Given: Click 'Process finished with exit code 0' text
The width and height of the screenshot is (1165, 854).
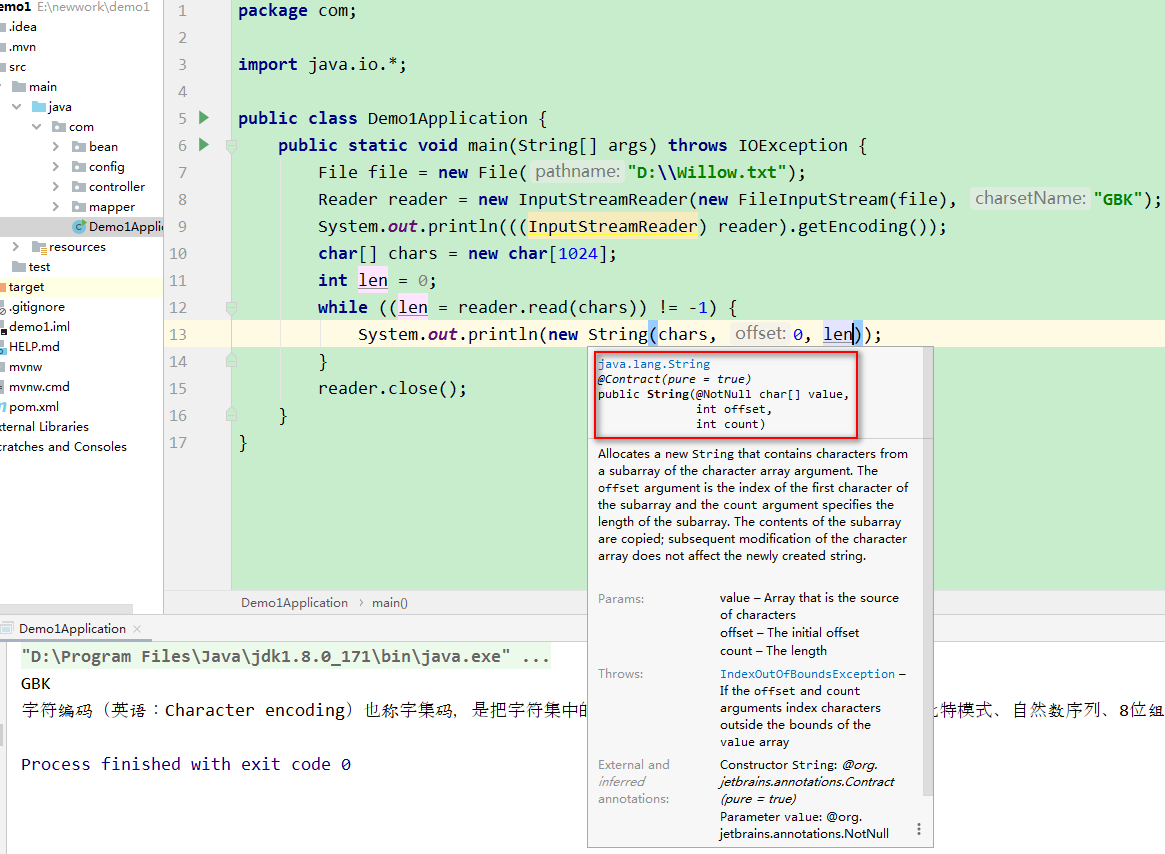Looking at the screenshot, I should click(x=186, y=765).
